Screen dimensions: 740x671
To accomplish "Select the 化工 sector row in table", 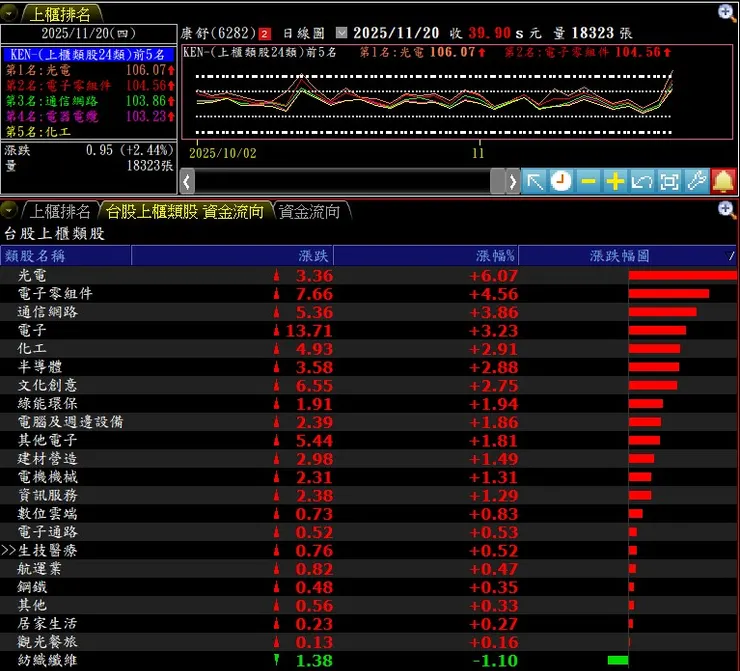I will coord(368,349).
